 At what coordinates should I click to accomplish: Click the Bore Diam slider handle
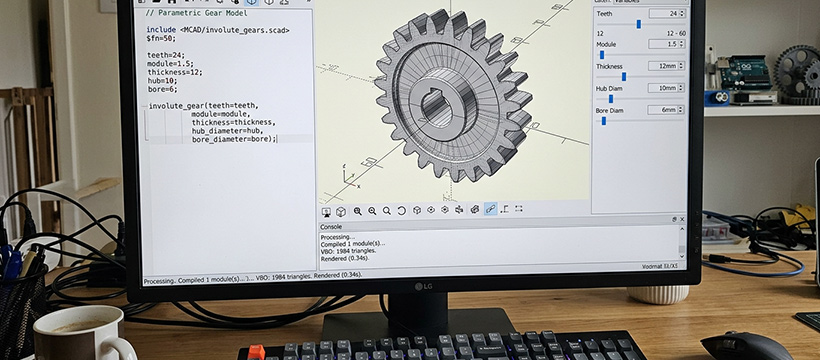pos(603,121)
